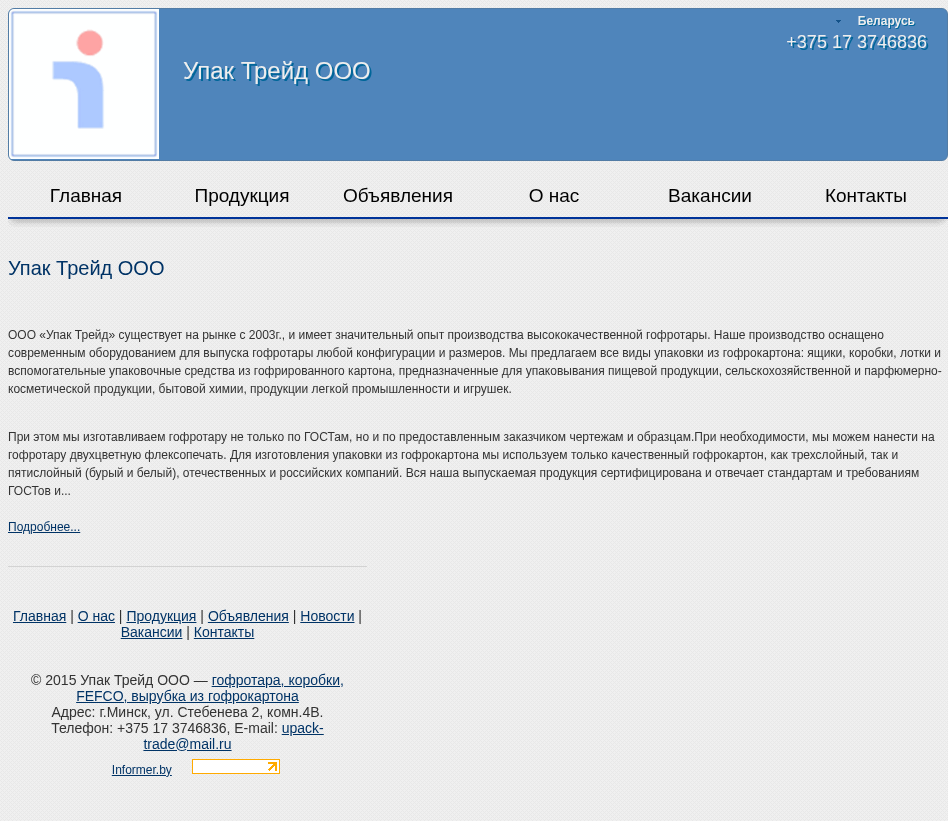This screenshot has width=948, height=821.
Task: Click the Упак Трейд ООО page heading
Action: point(86,268)
